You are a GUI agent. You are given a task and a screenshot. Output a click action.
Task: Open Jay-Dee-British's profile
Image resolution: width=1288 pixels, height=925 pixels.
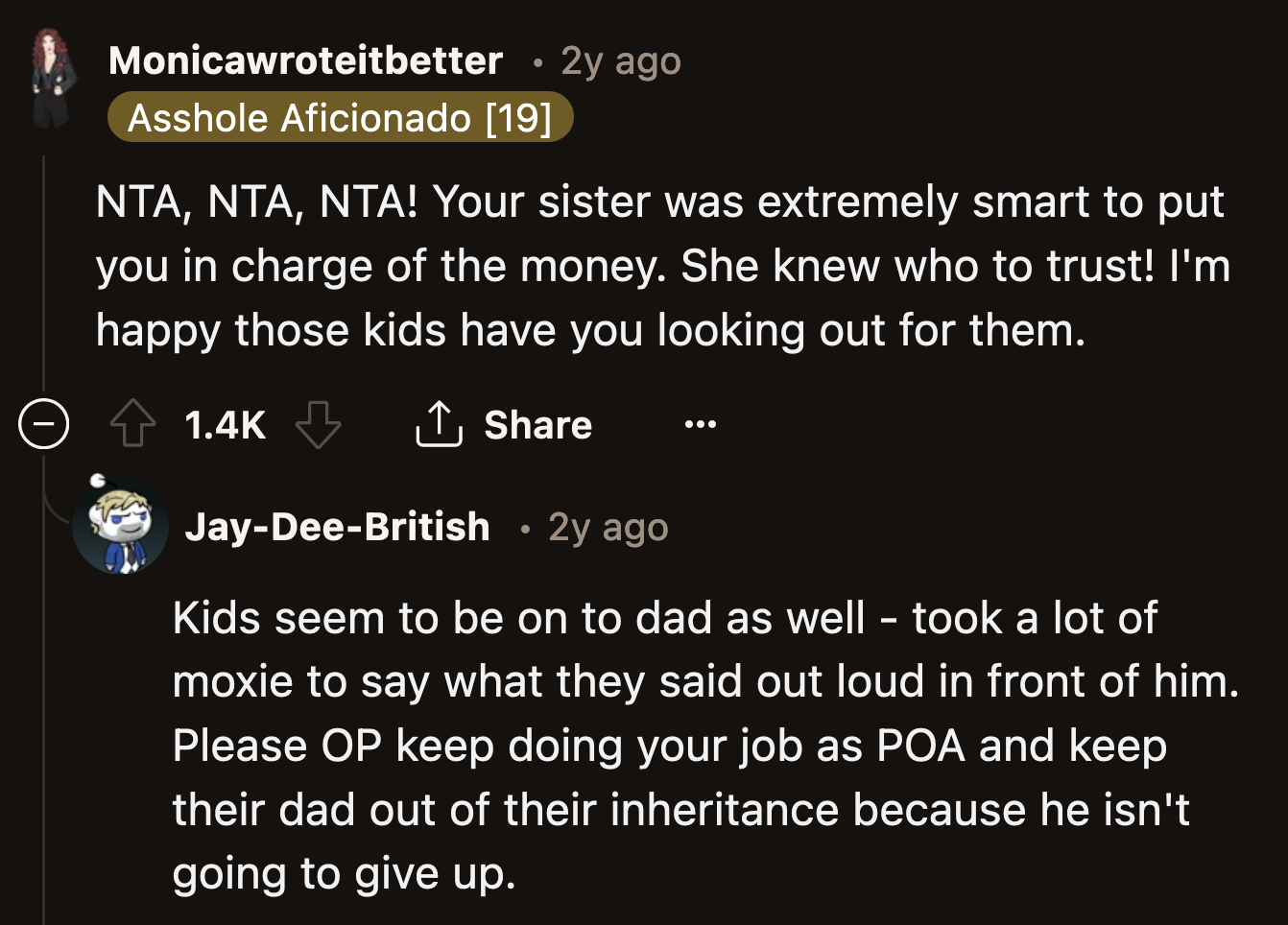pos(338,525)
